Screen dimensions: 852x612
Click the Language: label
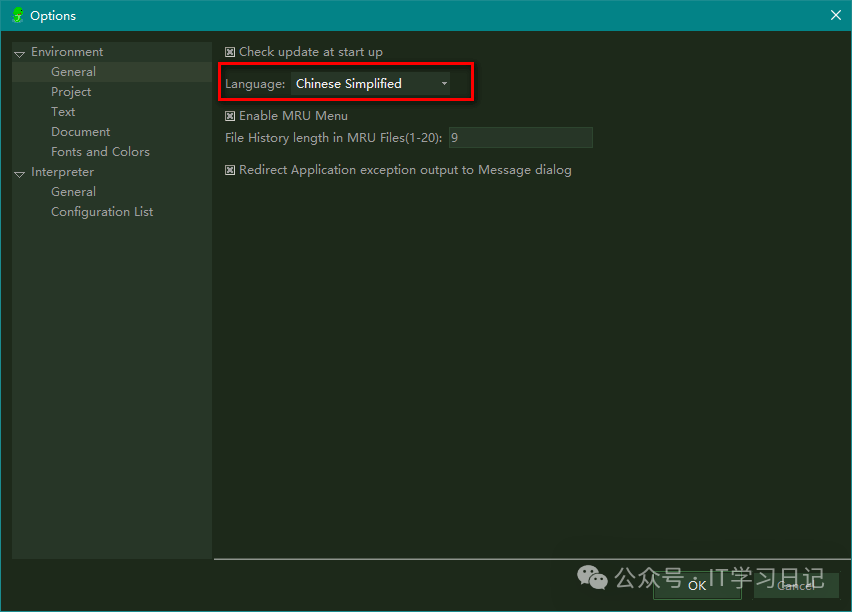[x=255, y=84]
